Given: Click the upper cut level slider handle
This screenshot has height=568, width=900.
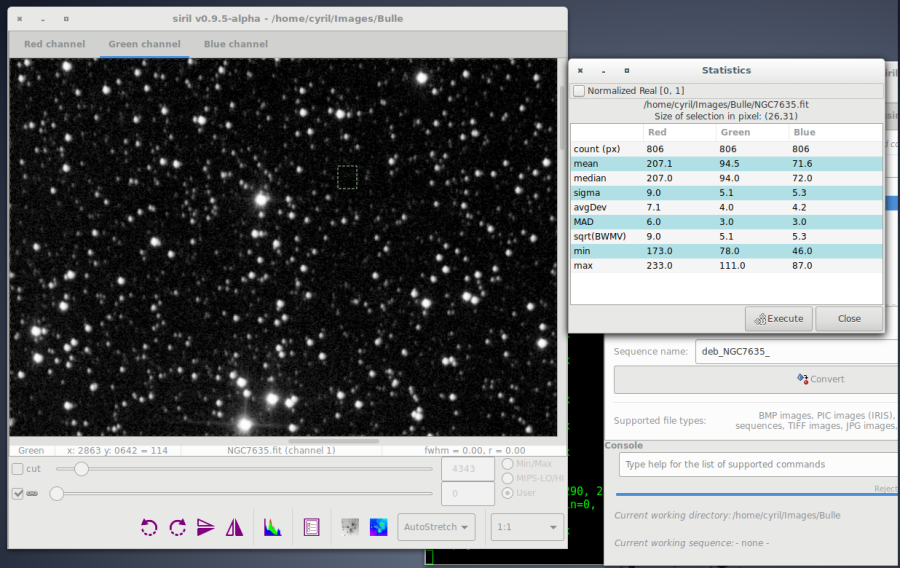Looking at the screenshot, I should tap(82, 469).
